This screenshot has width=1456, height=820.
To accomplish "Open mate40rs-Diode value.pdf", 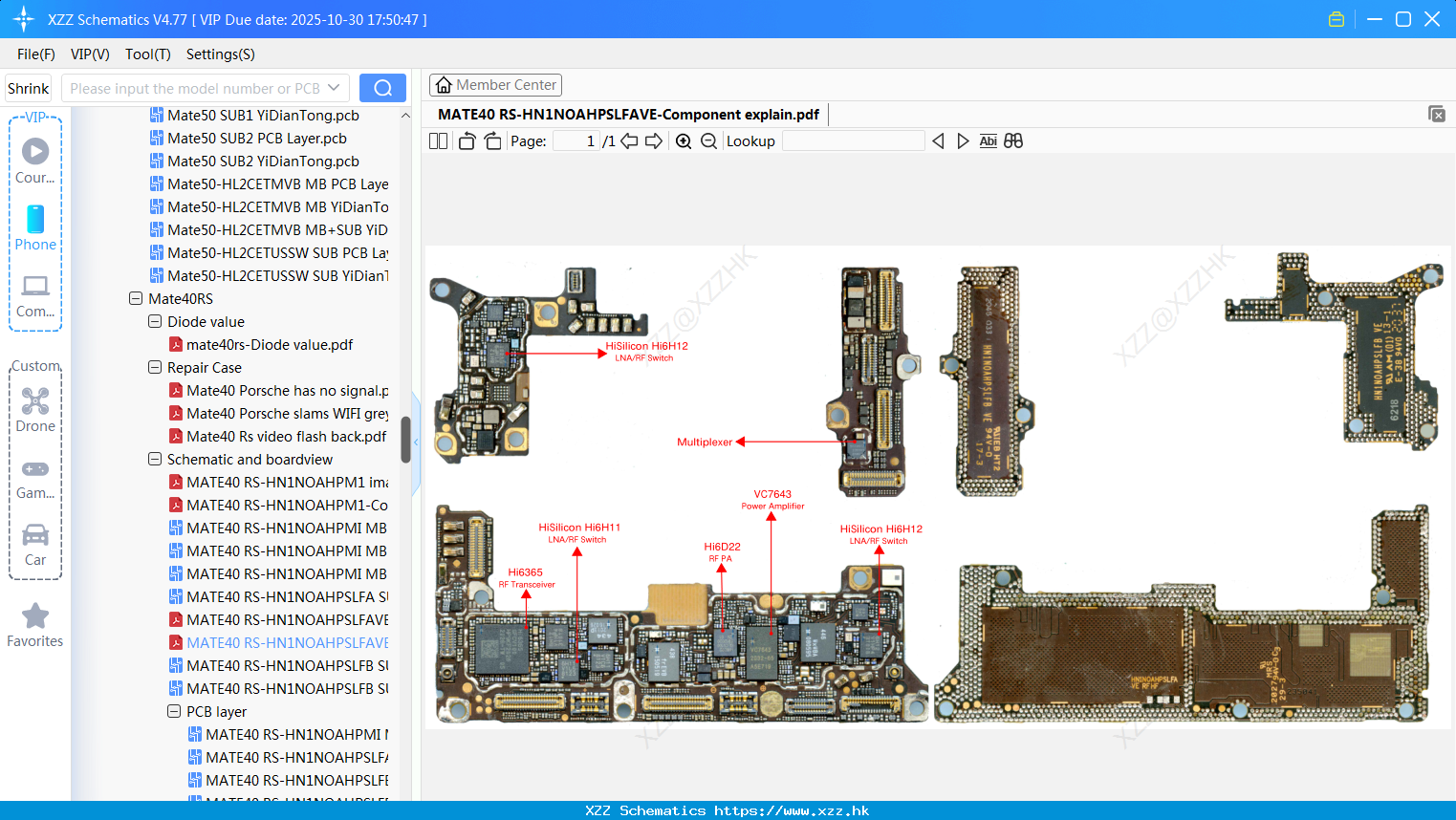I will pyautogui.click(x=261, y=345).
